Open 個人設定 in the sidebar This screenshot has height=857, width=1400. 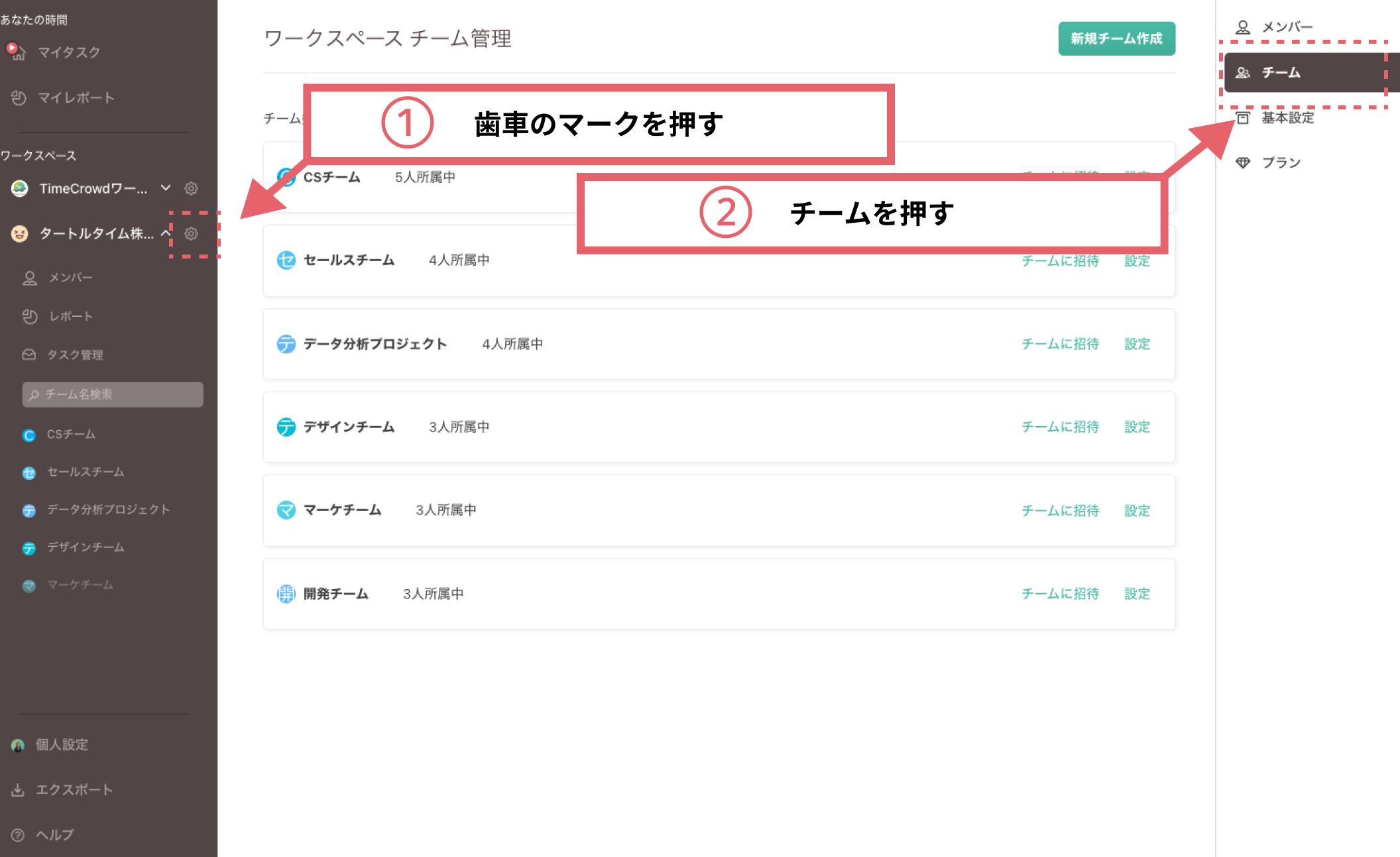[61, 744]
